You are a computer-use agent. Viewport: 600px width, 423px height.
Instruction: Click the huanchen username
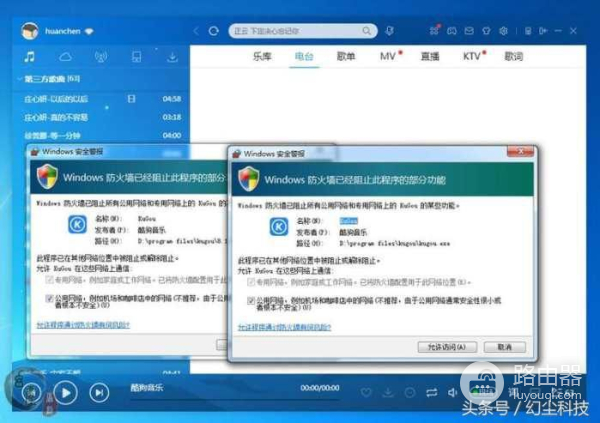point(63,31)
